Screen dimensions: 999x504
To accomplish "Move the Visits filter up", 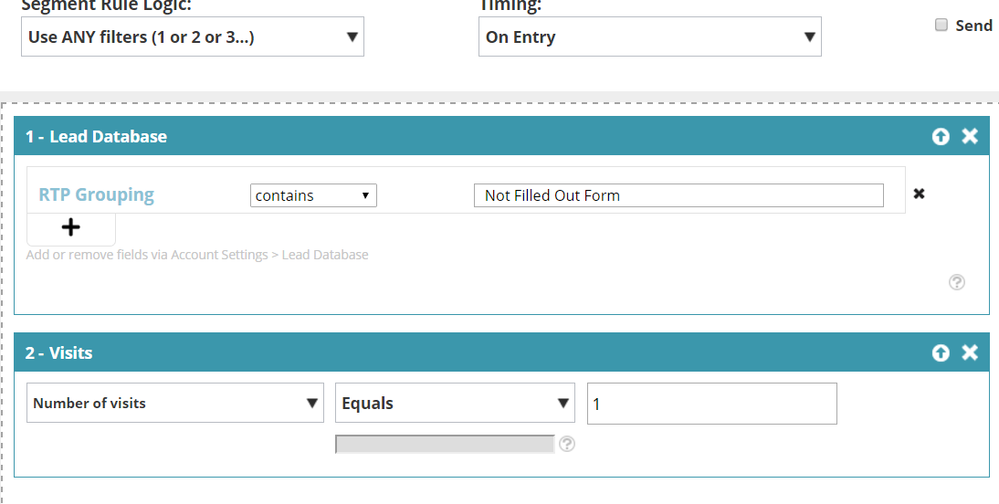I will 940,352.
